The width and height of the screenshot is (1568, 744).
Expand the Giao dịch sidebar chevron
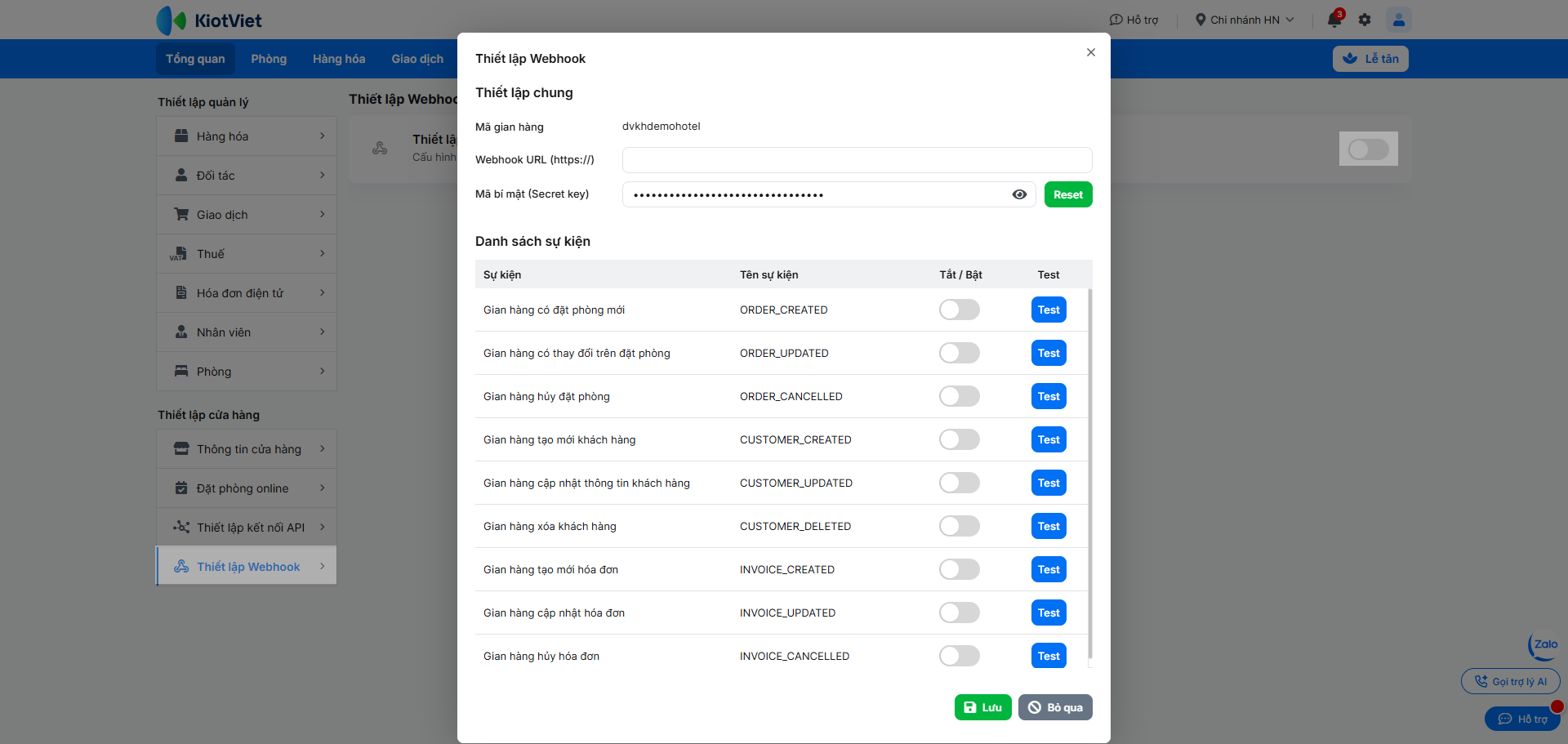coord(323,214)
